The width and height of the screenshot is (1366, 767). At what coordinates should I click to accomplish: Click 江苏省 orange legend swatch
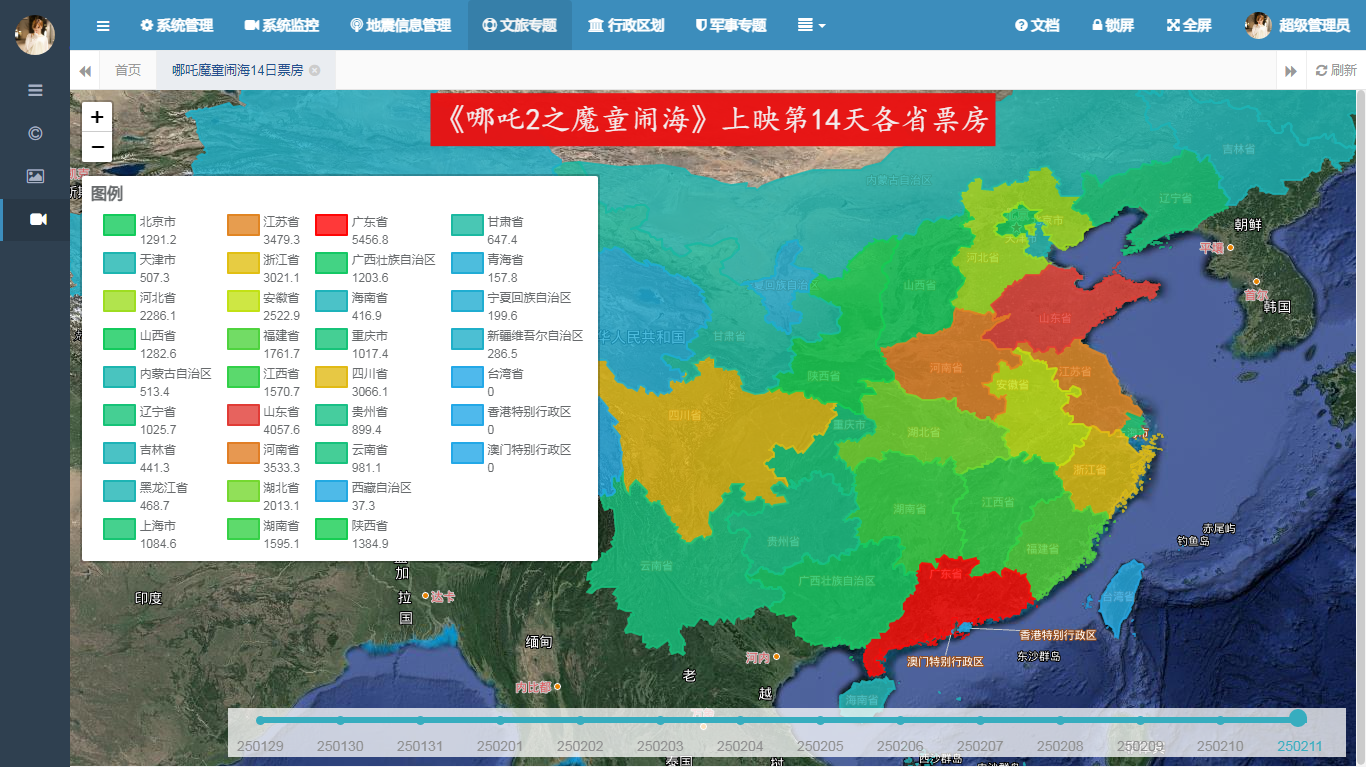click(x=243, y=224)
